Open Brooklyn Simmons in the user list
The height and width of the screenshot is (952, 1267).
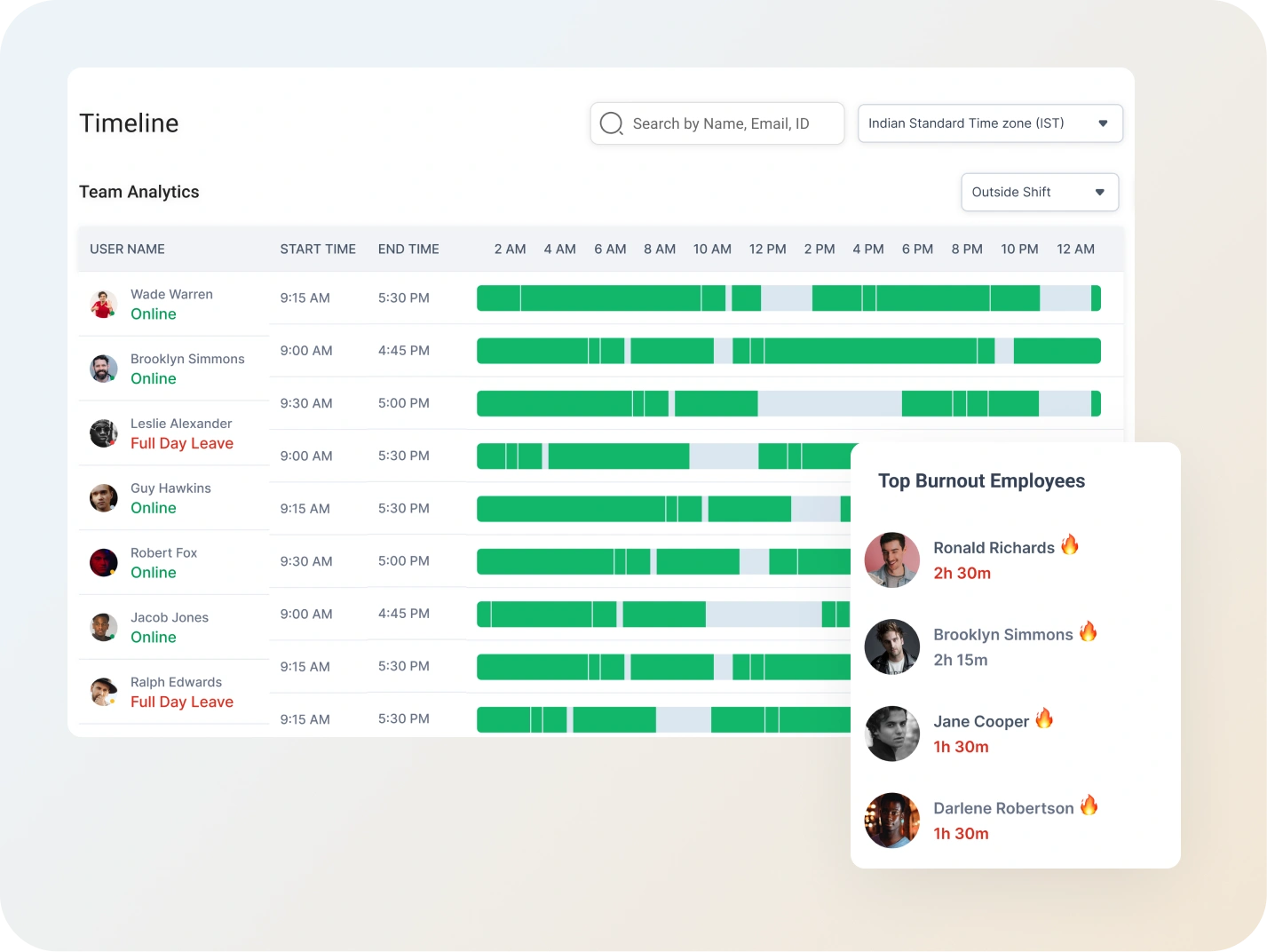click(187, 359)
